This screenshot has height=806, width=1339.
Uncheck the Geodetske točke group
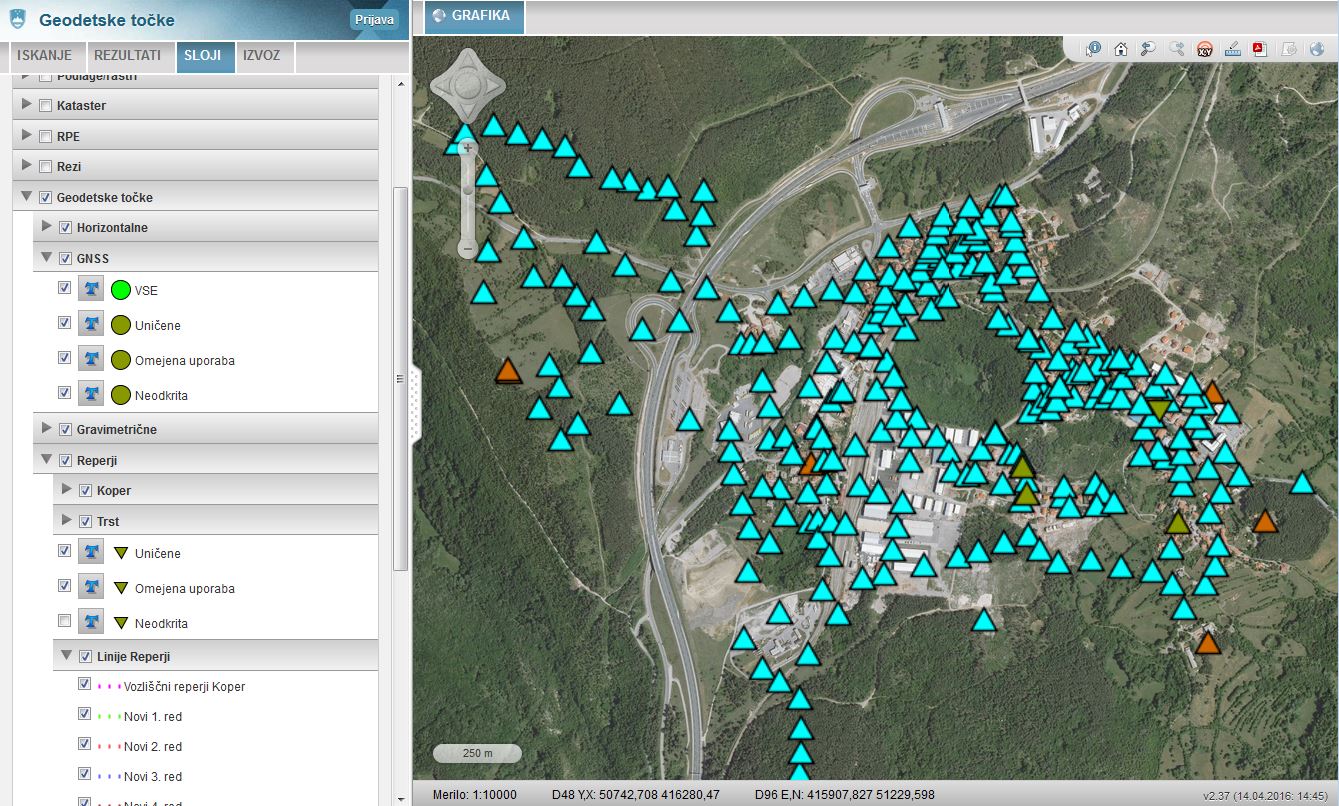pyautogui.click(x=45, y=197)
